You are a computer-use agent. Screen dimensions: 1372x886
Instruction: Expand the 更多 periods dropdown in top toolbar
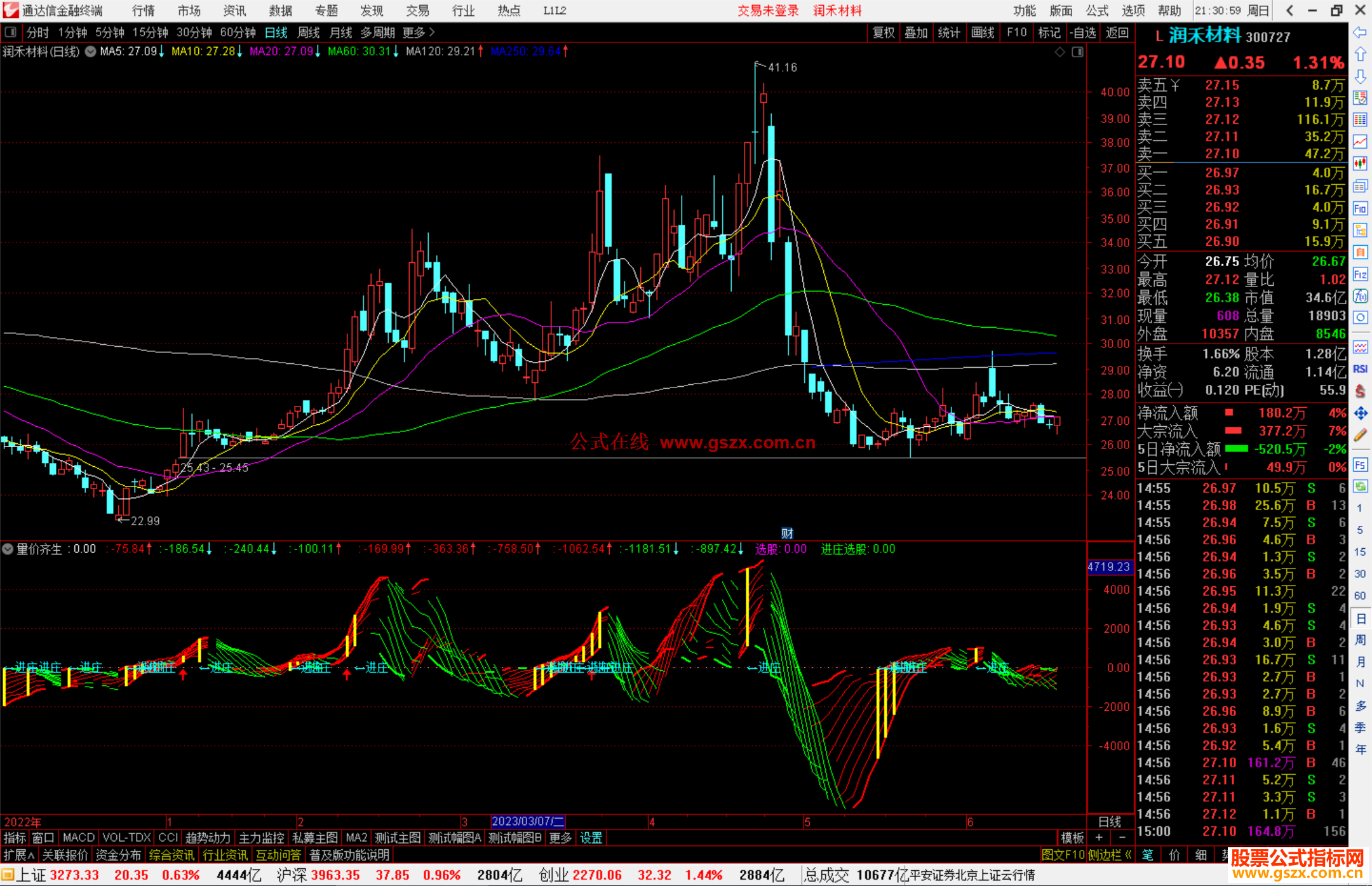[419, 32]
